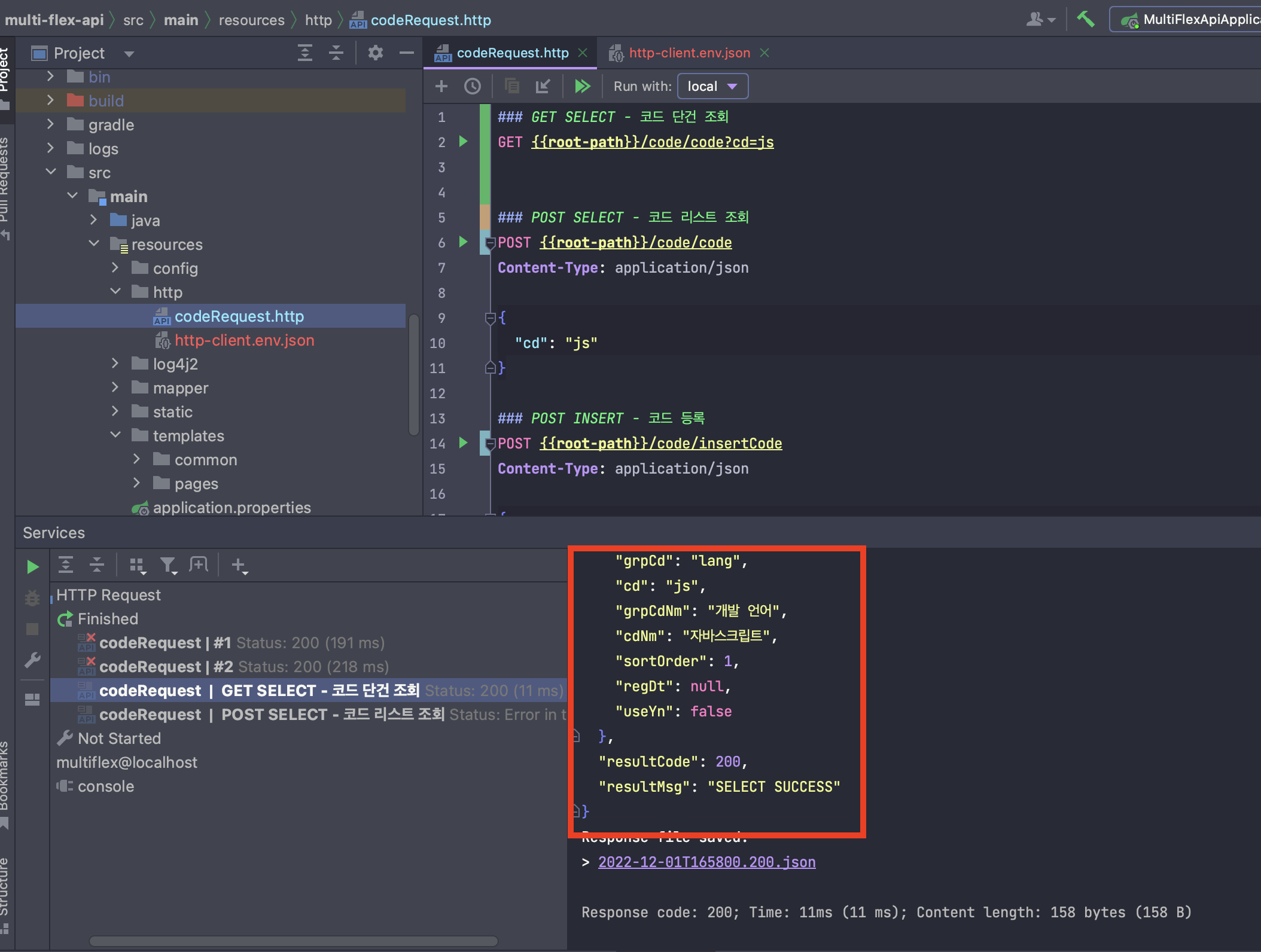
Task: Collapse the templates folder
Action: click(x=115, y=435)
